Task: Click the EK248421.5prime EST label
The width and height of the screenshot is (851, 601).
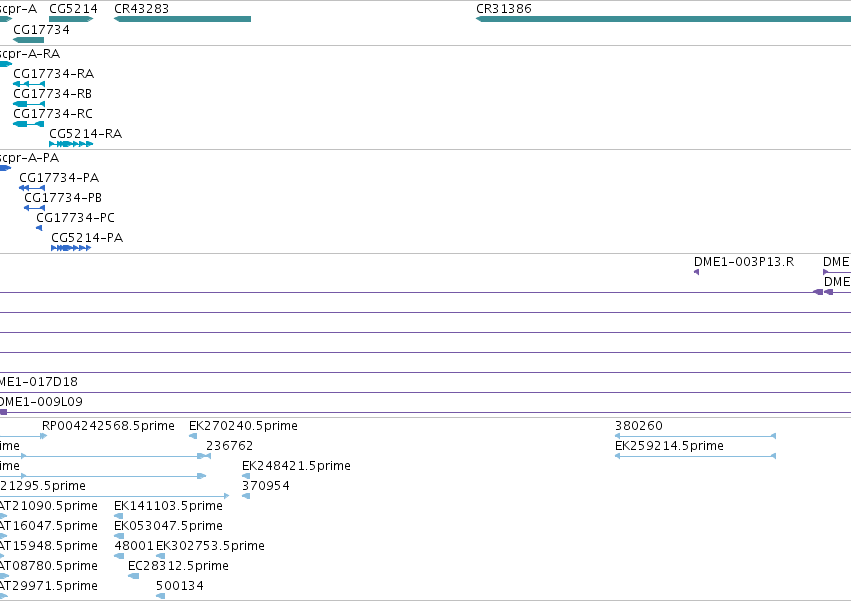Action: (x=296, y=466)
